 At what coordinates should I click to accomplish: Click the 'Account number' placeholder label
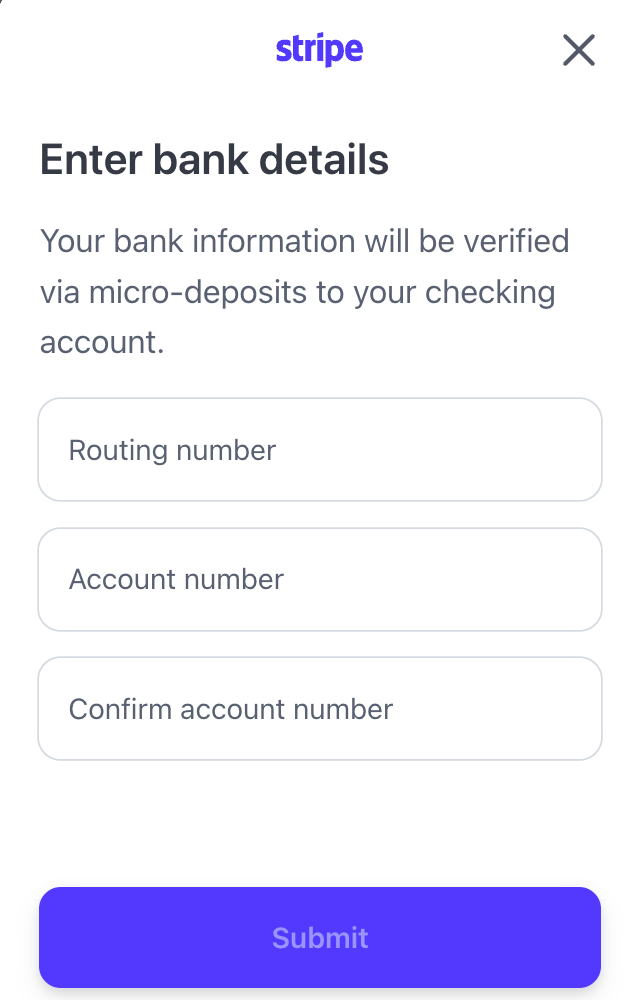(176, 580)
